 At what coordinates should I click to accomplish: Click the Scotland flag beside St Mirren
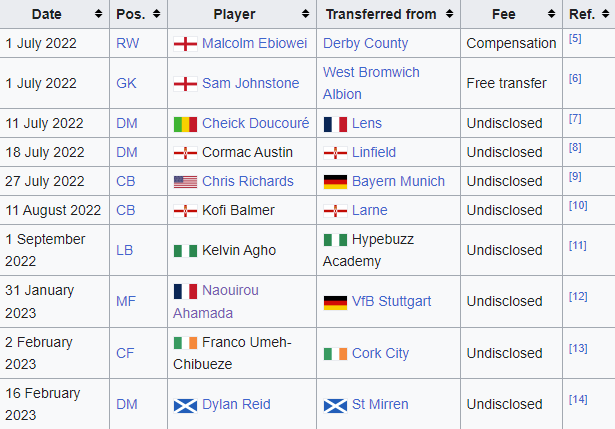[x=335, y=405]
